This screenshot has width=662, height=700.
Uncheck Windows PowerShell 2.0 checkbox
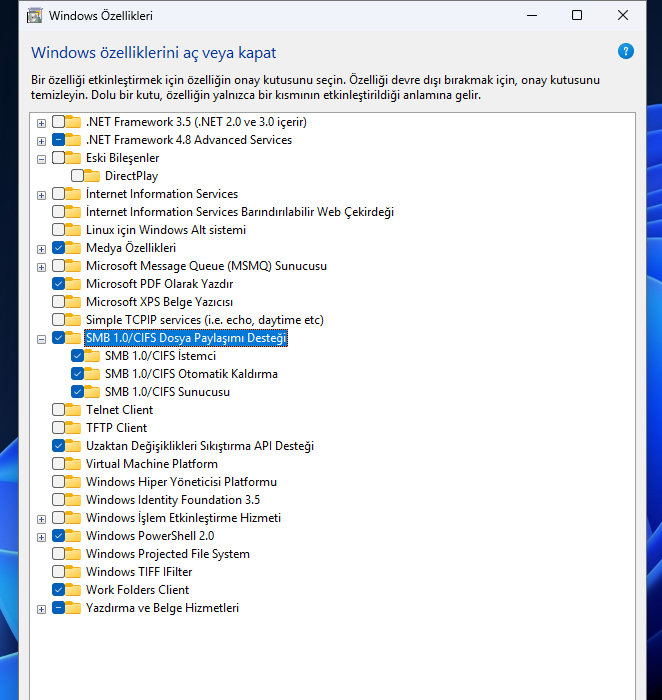[58, 535]
